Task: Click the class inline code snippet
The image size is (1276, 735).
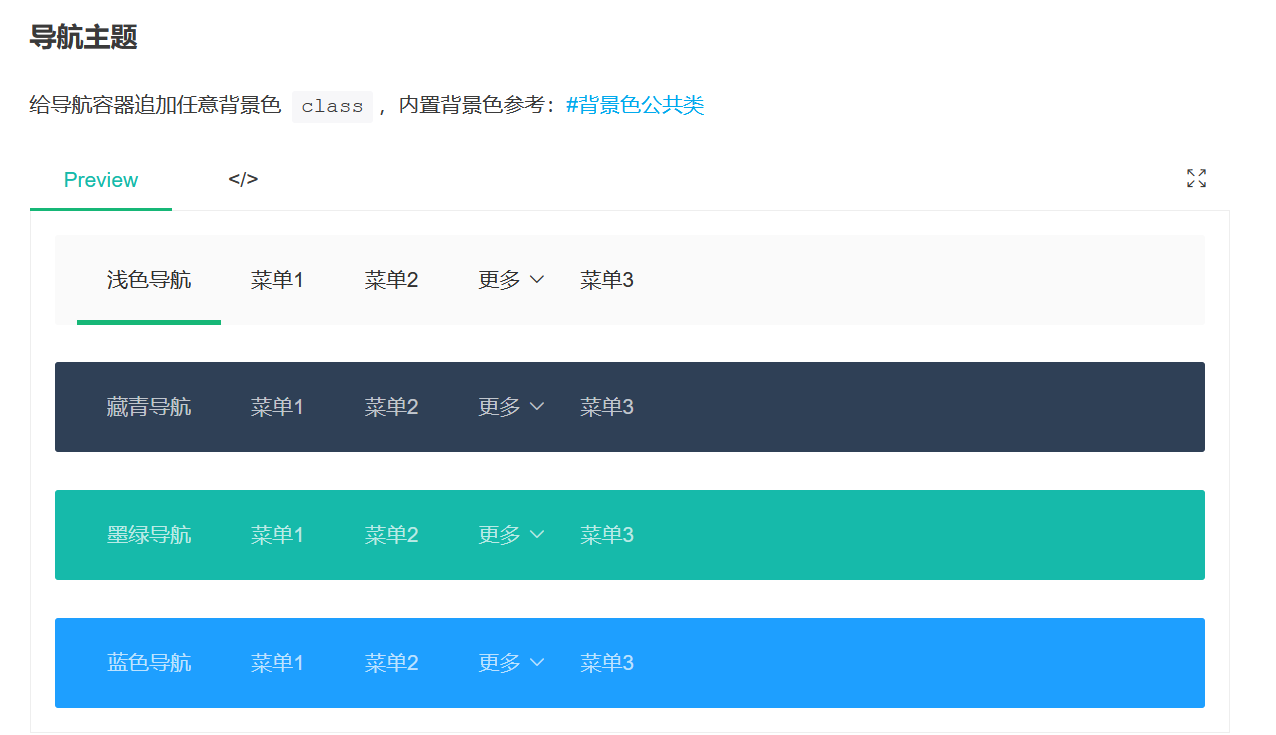Action: pos(332,106)
